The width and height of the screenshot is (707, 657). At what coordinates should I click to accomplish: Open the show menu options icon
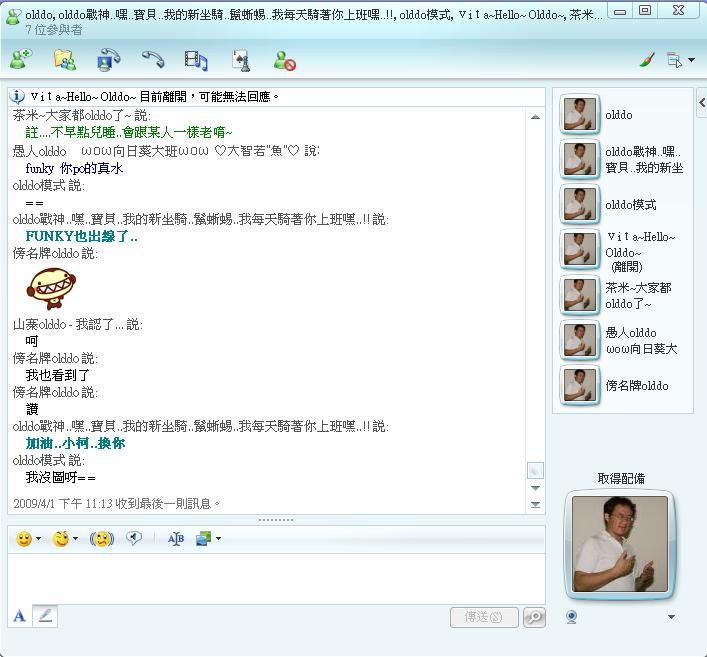675,60
